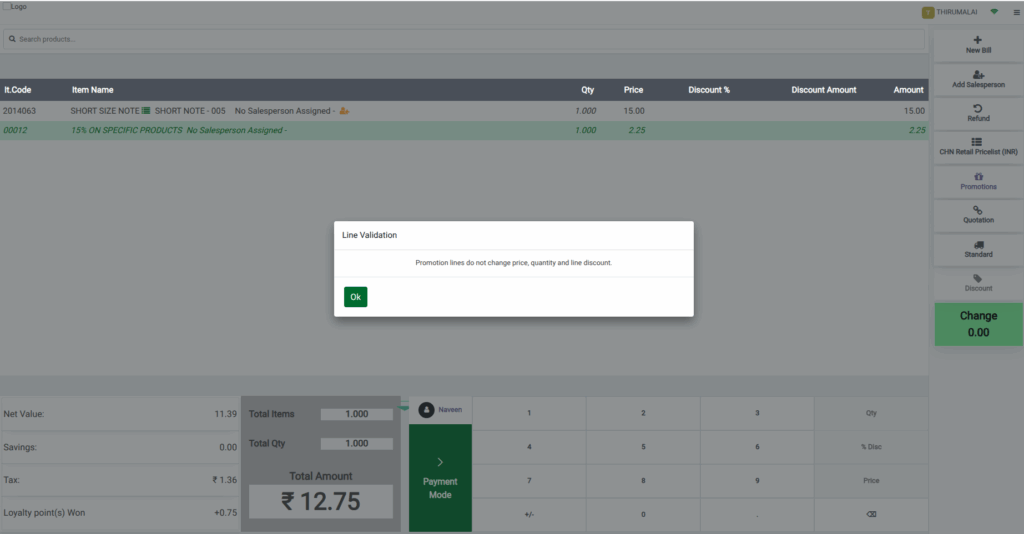The width and height of the screenshot is (1024, 534).
Task: Select the % Disc keypad mode
Action: coord(871,447)
